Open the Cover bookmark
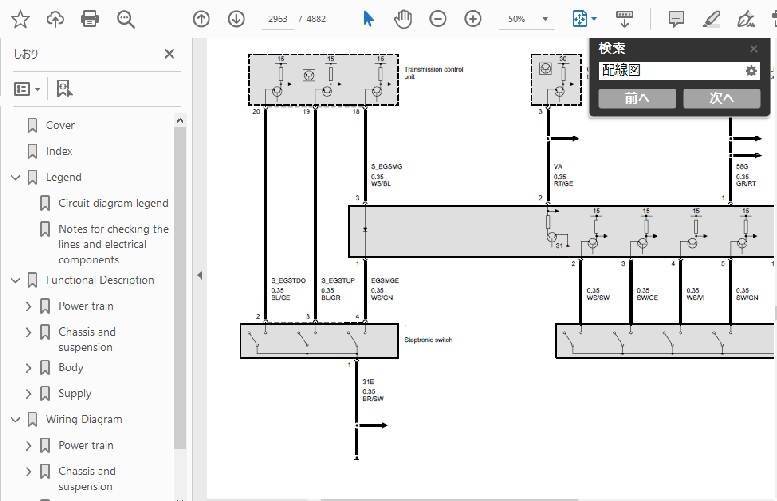This screenshot has height=501, width=777. (60, 125)
